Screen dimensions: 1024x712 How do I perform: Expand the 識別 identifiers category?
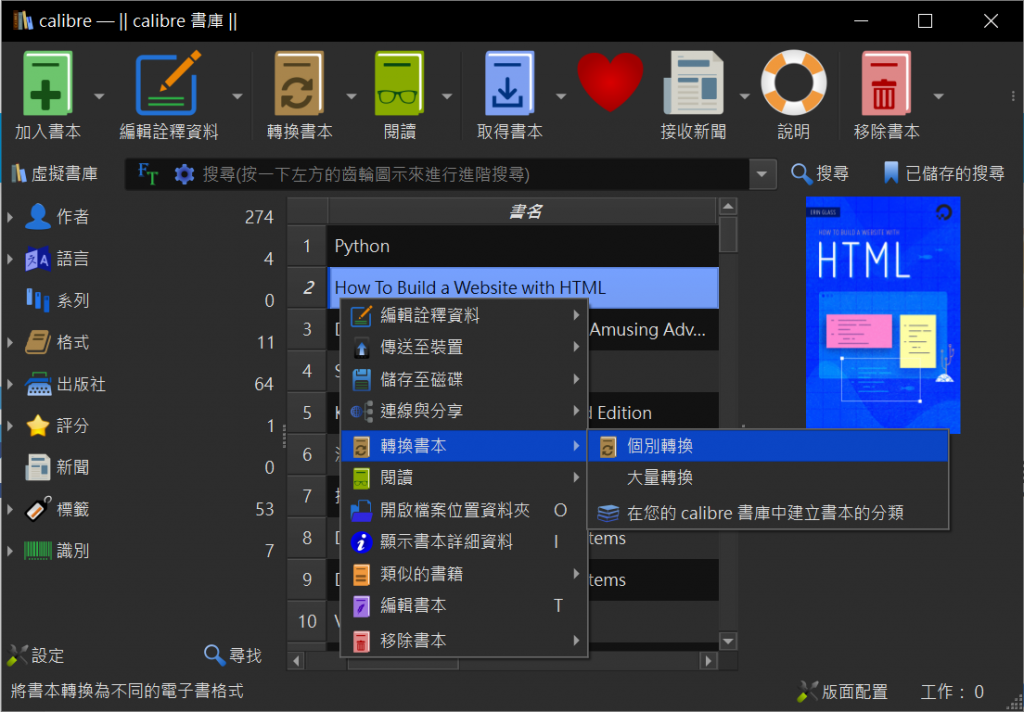click(10, 551)
